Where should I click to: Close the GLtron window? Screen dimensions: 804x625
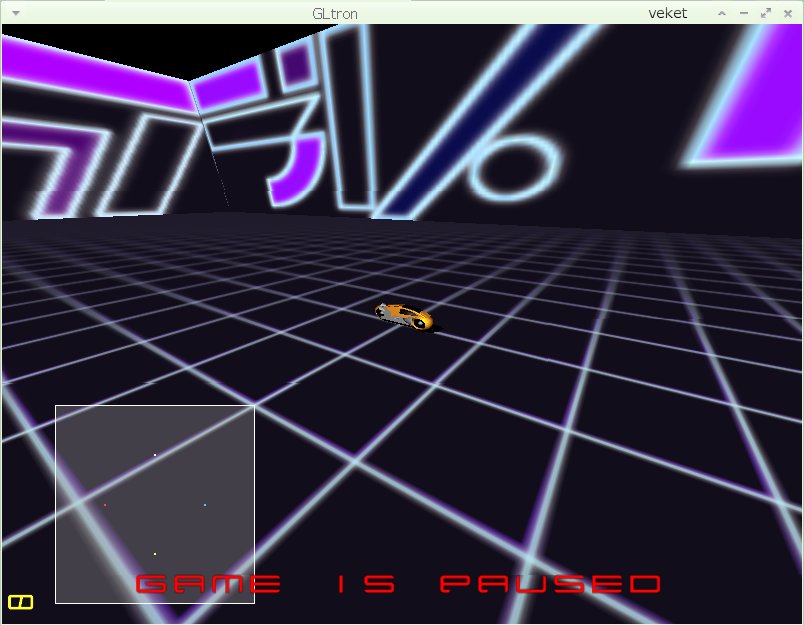click(x=788, y=13)
